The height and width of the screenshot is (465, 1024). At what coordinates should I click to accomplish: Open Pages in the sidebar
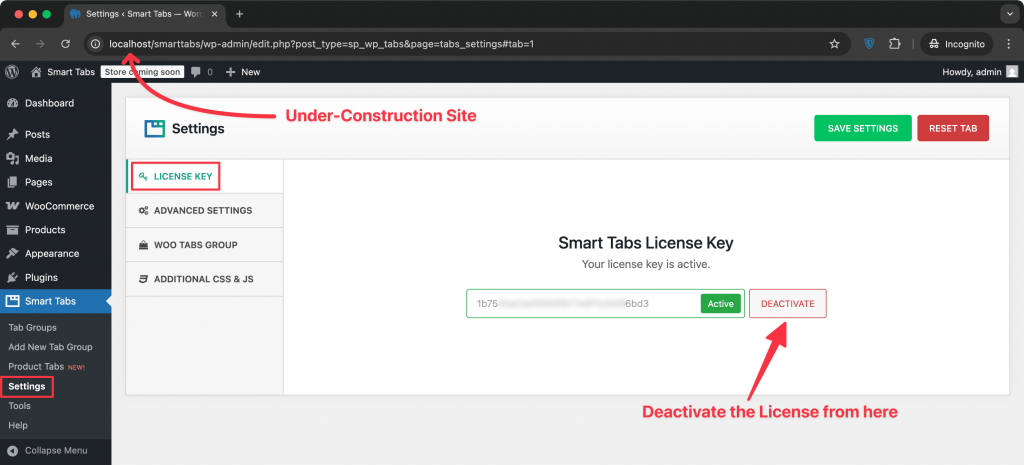click(56, 182)
